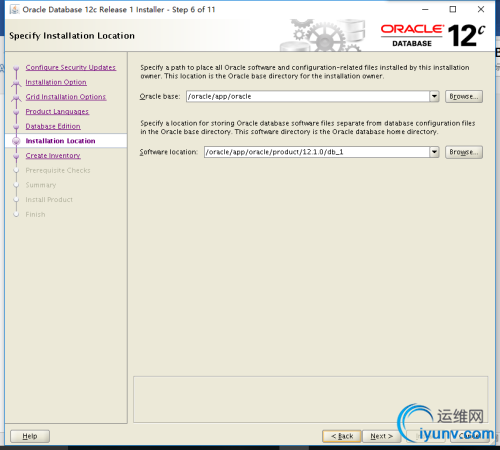This screenshot has width=500, height=450.
Task: Click the Oracle Database 12c logo
Action: 433,35
